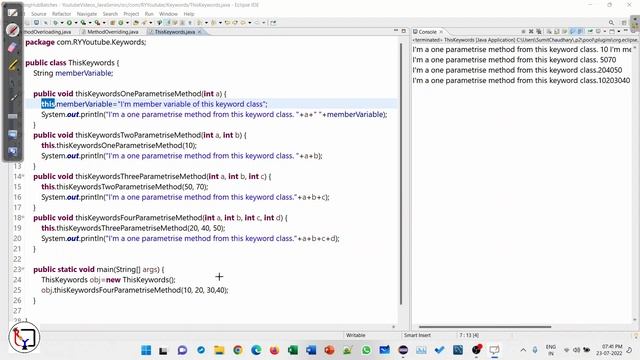This screenshot has width=640, height=360.
Task: Open Word from the taskbar
Action: point(311,350)
